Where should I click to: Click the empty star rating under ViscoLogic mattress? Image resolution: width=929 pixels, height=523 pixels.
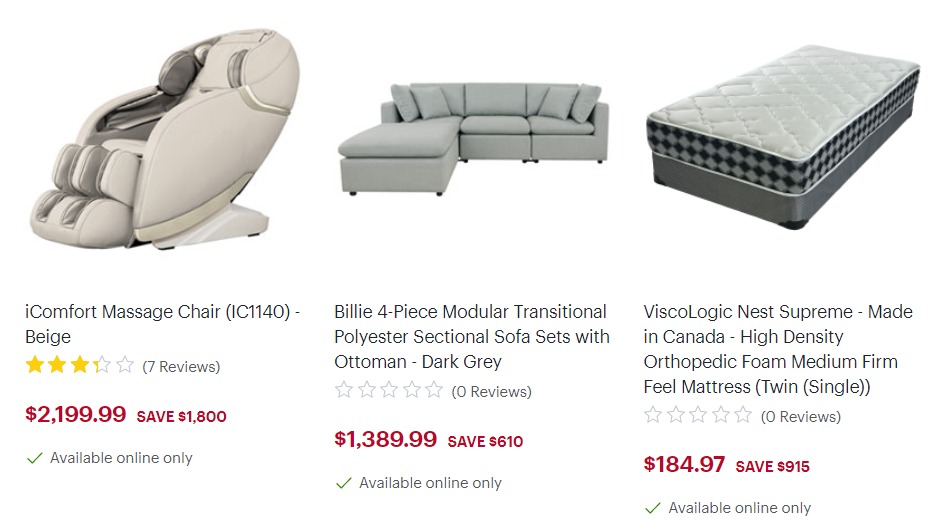698,415
